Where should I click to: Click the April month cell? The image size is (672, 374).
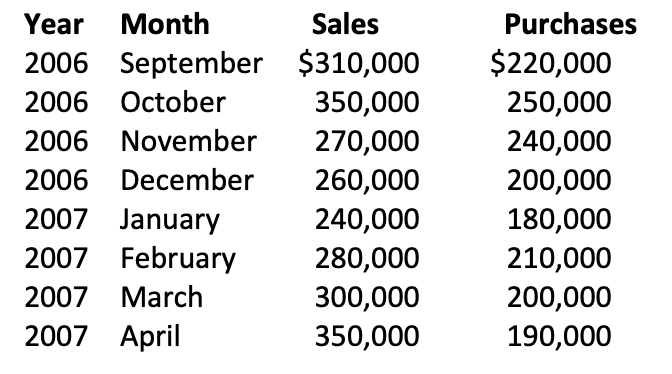pyautogui.click(x=150, y=337)
